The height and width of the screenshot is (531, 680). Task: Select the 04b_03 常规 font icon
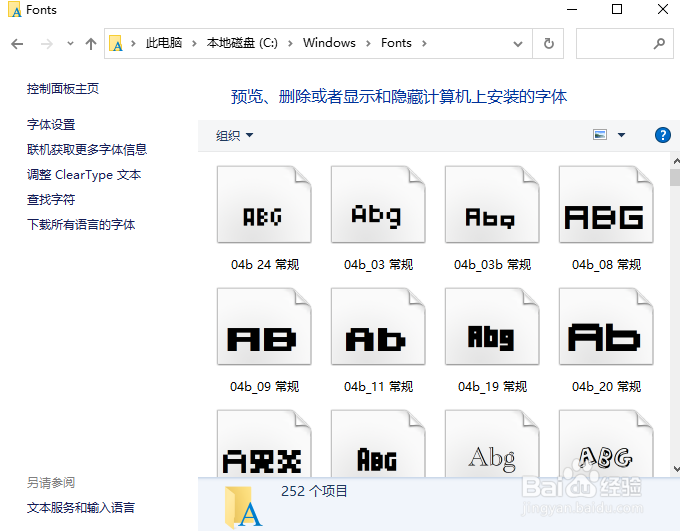pos(378,204)
